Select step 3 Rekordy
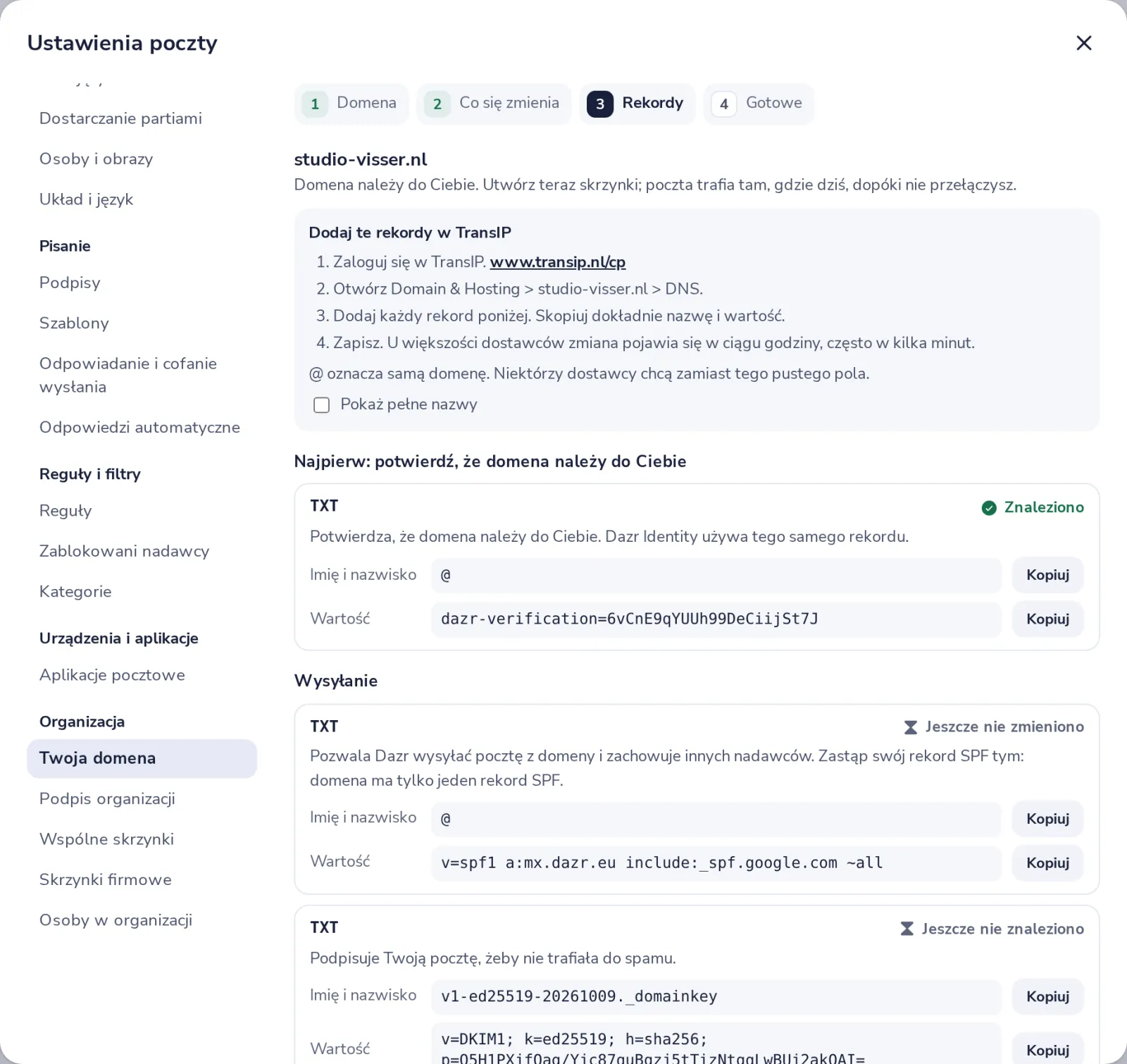This screenshot has height=1064, width=1127. (x=637, y=104)
